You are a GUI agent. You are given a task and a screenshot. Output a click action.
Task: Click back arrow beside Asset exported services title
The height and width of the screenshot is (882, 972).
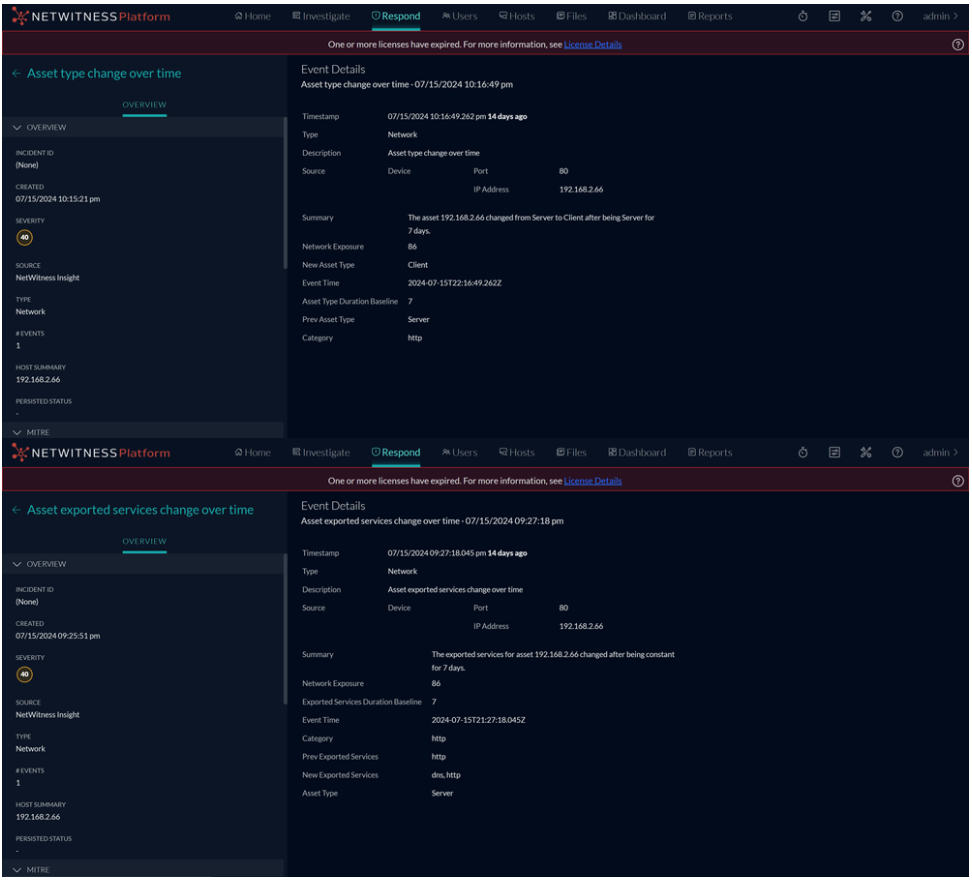pyautogui.click(x=14, y=511)
